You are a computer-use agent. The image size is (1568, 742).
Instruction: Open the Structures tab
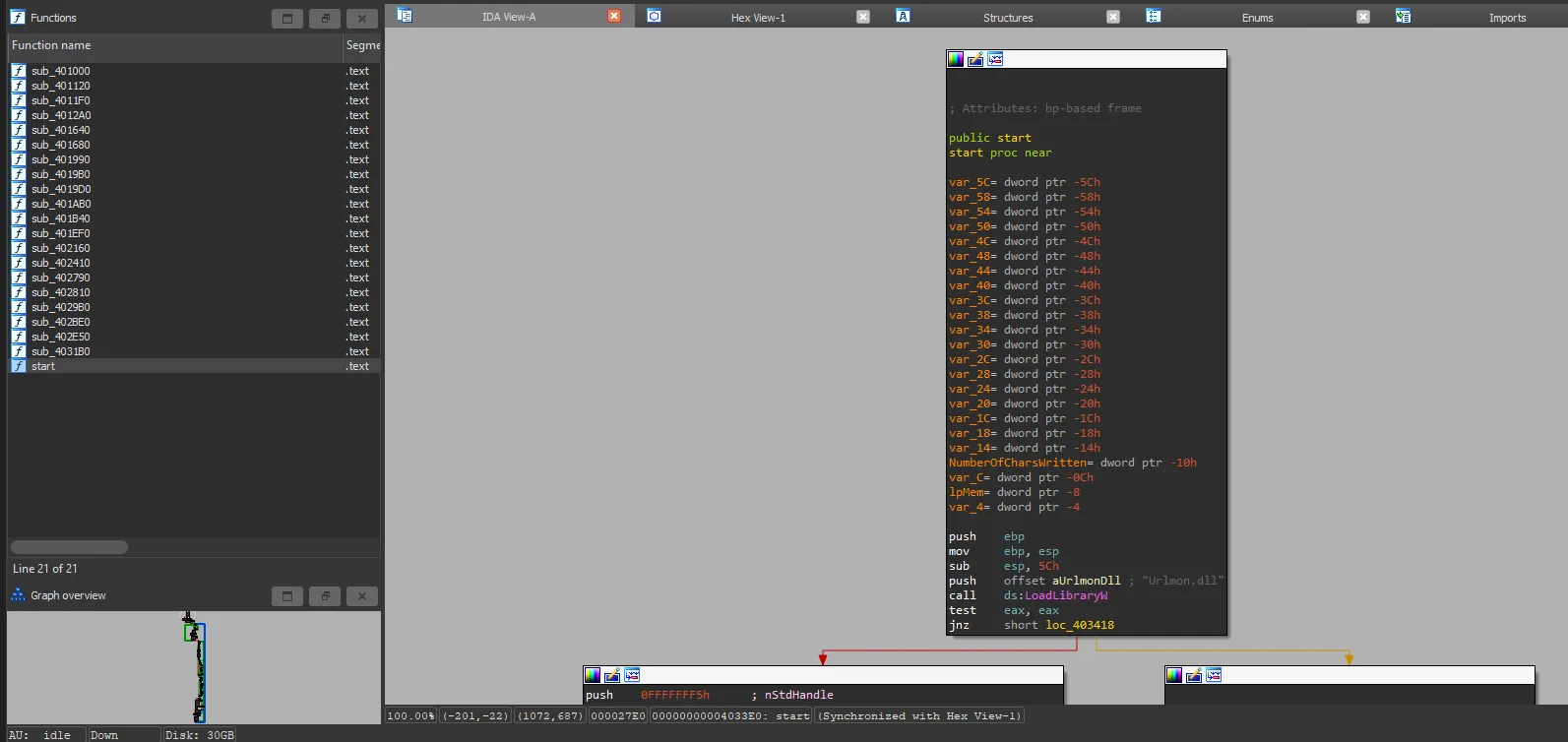point(1008,18)
